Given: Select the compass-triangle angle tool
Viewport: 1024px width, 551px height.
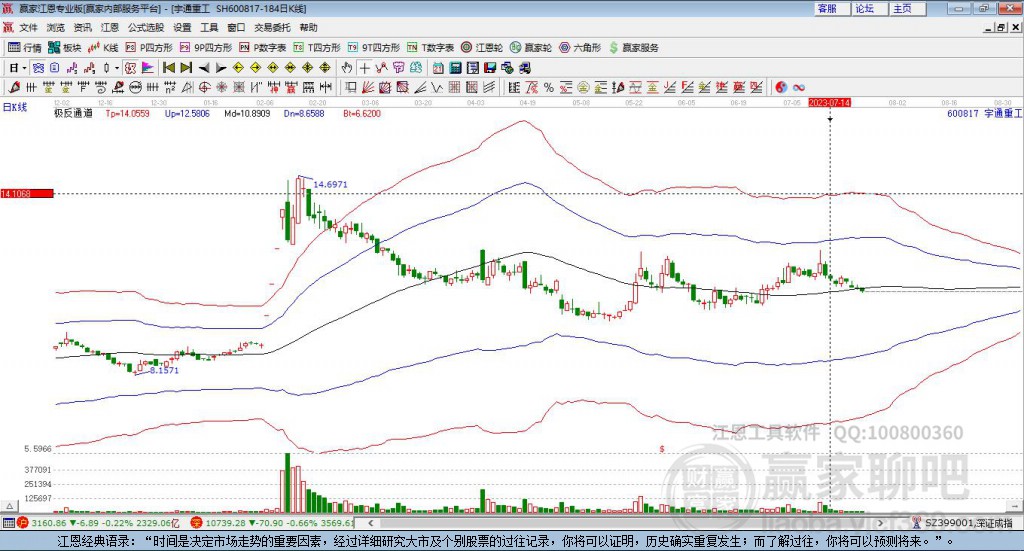Looking at the screenshot, I should click(x=187, y=87).
